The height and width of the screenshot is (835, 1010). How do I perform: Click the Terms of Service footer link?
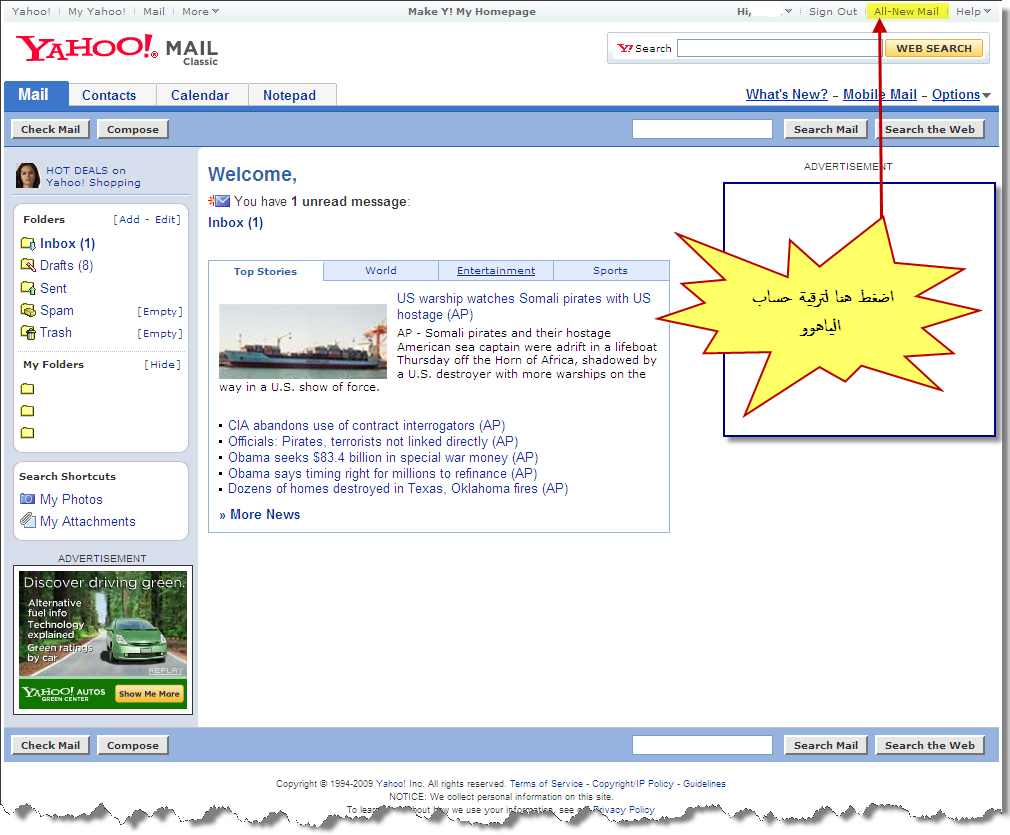pyautogui.click(x=546, y=783)
